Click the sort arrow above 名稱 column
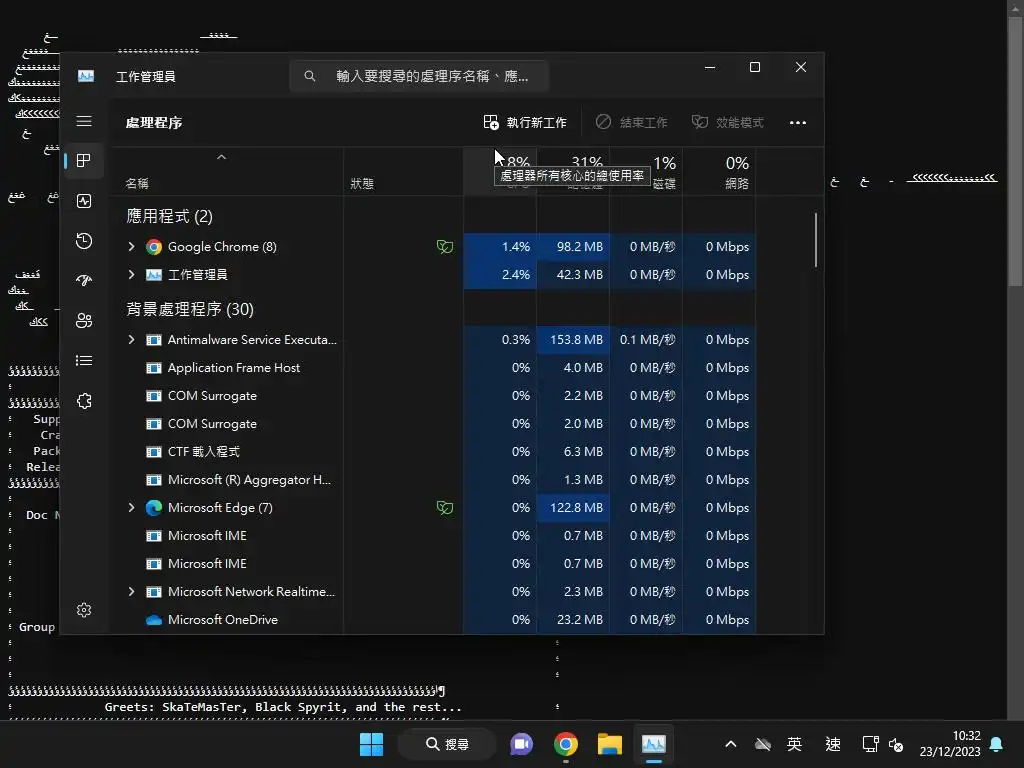1024x768 pixels. tap(221, 157)
